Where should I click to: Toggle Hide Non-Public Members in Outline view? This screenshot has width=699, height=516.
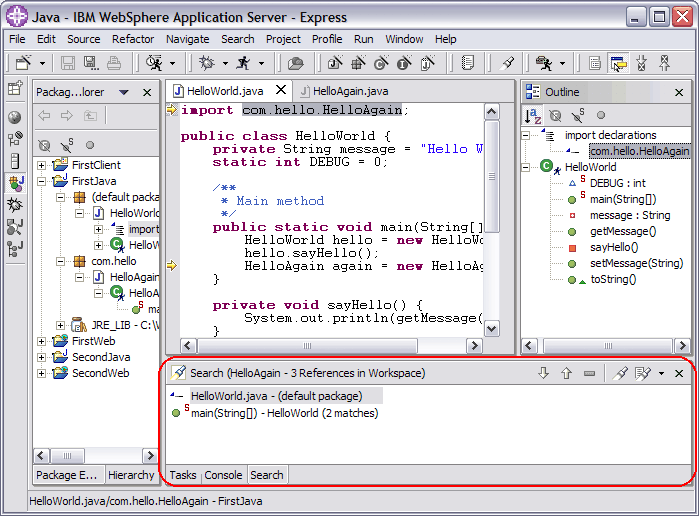point(601,116)
